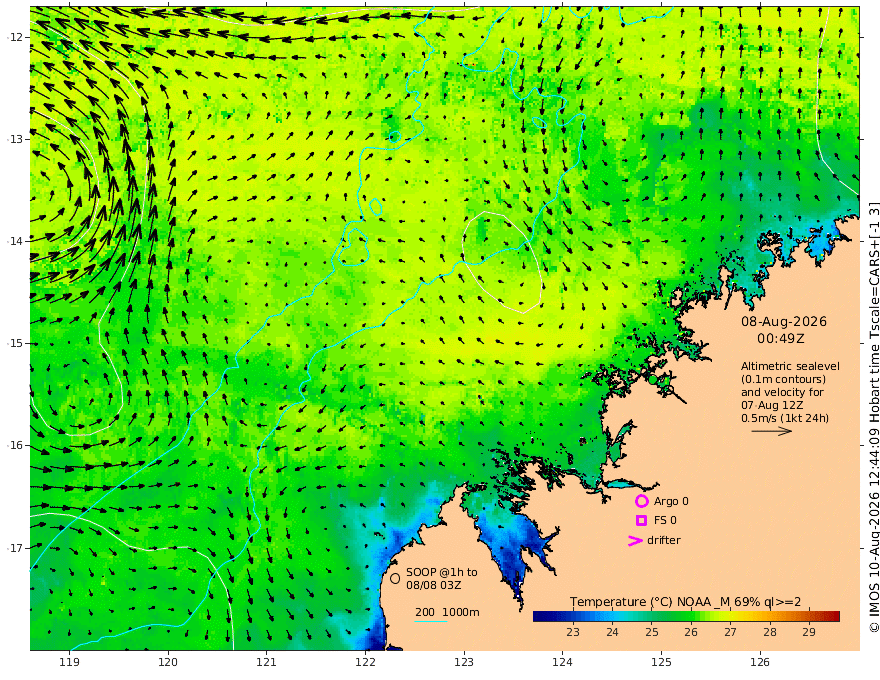Click the longitude 122 axis label
Screen dimensions: 880x680
(365, 663)
